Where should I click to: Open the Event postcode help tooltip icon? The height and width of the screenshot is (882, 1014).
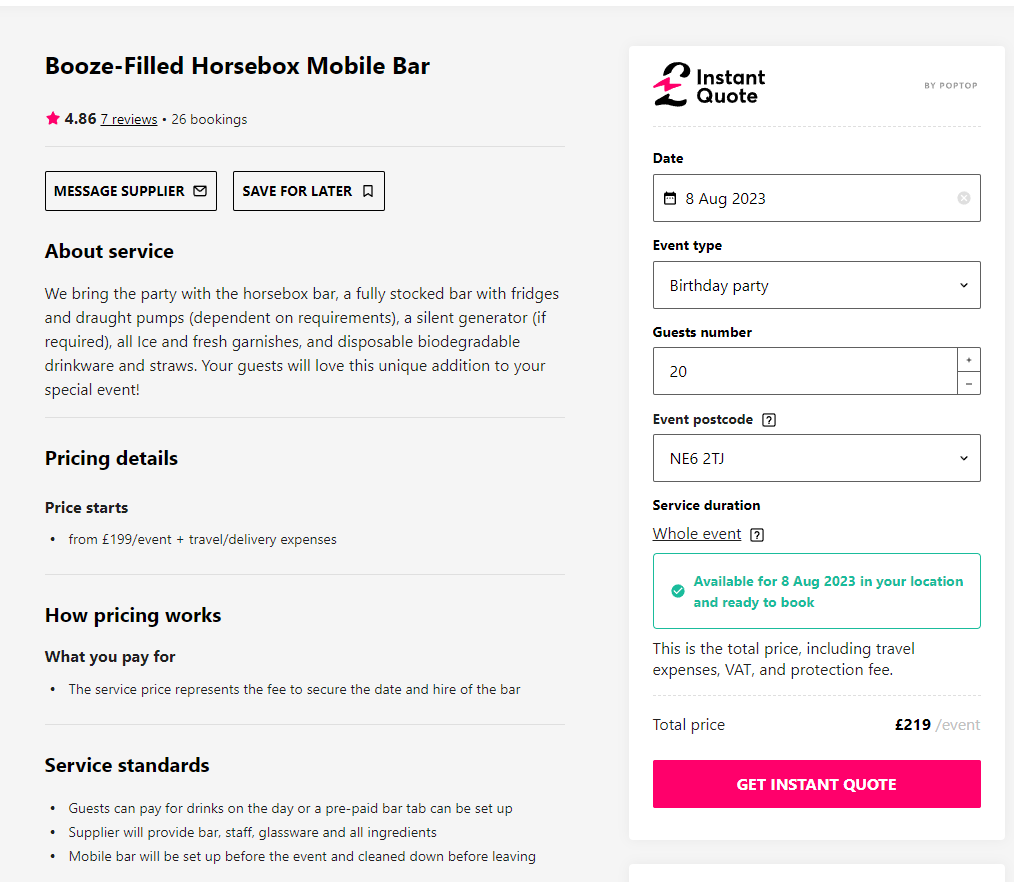click(769, 420)
